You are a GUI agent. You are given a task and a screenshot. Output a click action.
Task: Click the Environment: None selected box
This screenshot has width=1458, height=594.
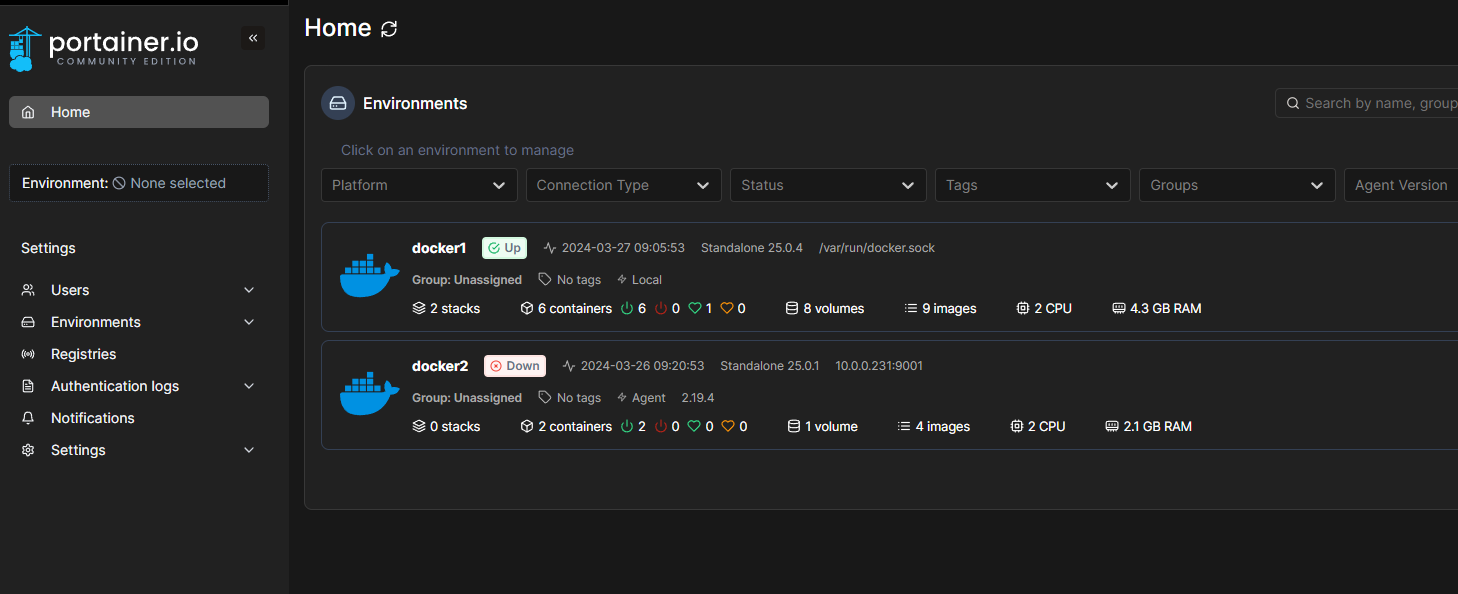pyautogui.click(x=139, y=183)
